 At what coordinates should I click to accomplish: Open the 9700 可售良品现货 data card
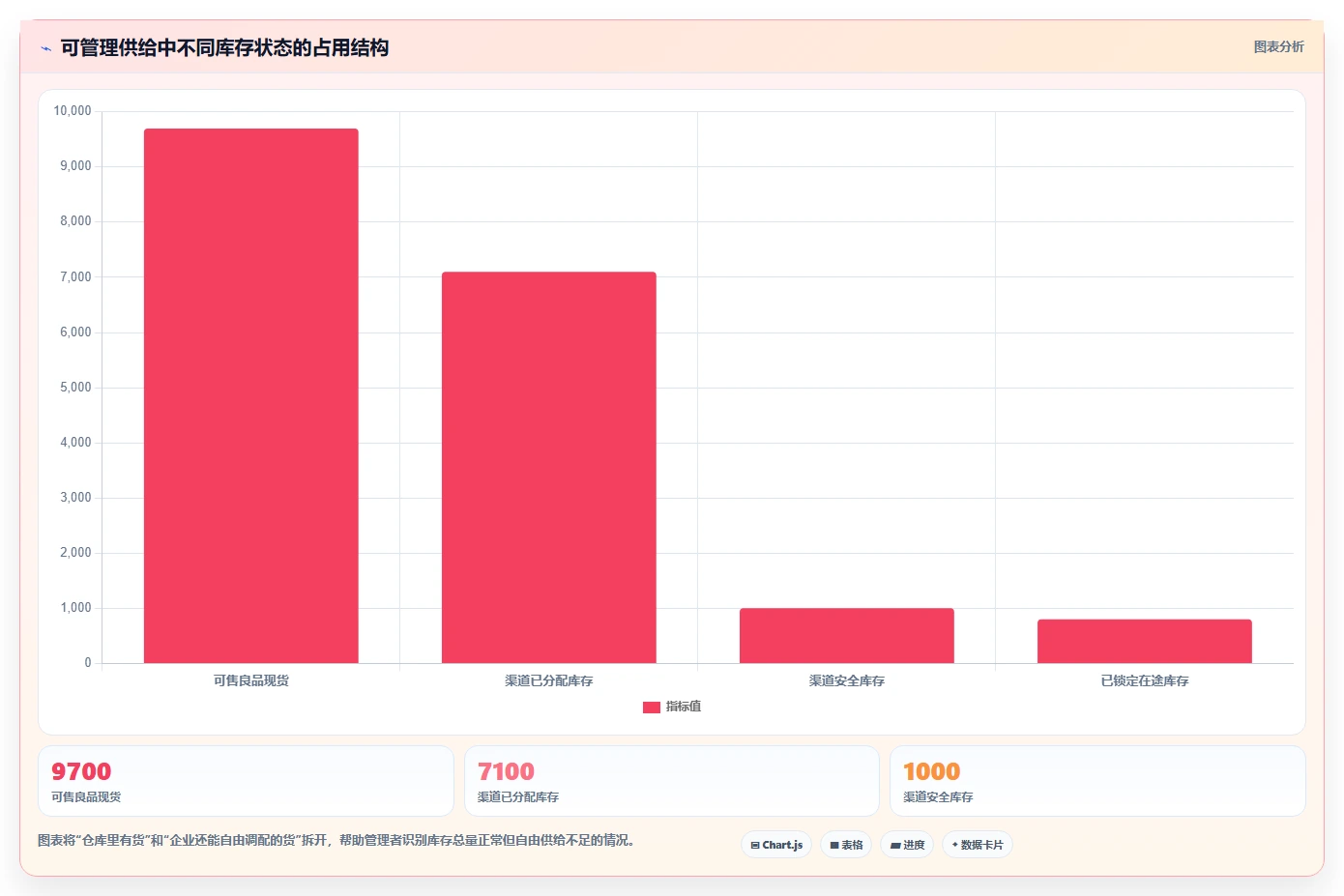[x=246, y=781]
